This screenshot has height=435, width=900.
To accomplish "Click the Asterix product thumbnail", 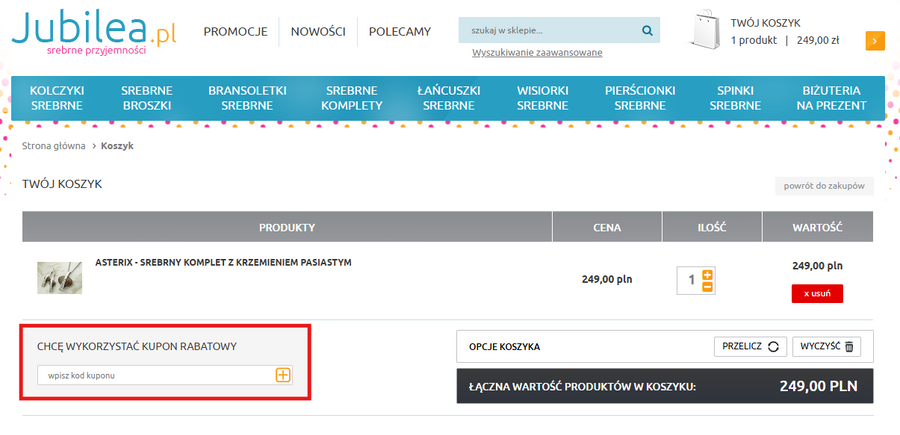I will 60,277.
